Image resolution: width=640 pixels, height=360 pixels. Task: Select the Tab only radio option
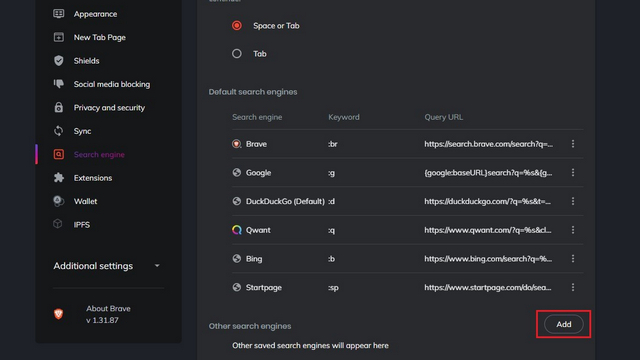point(237,53)
